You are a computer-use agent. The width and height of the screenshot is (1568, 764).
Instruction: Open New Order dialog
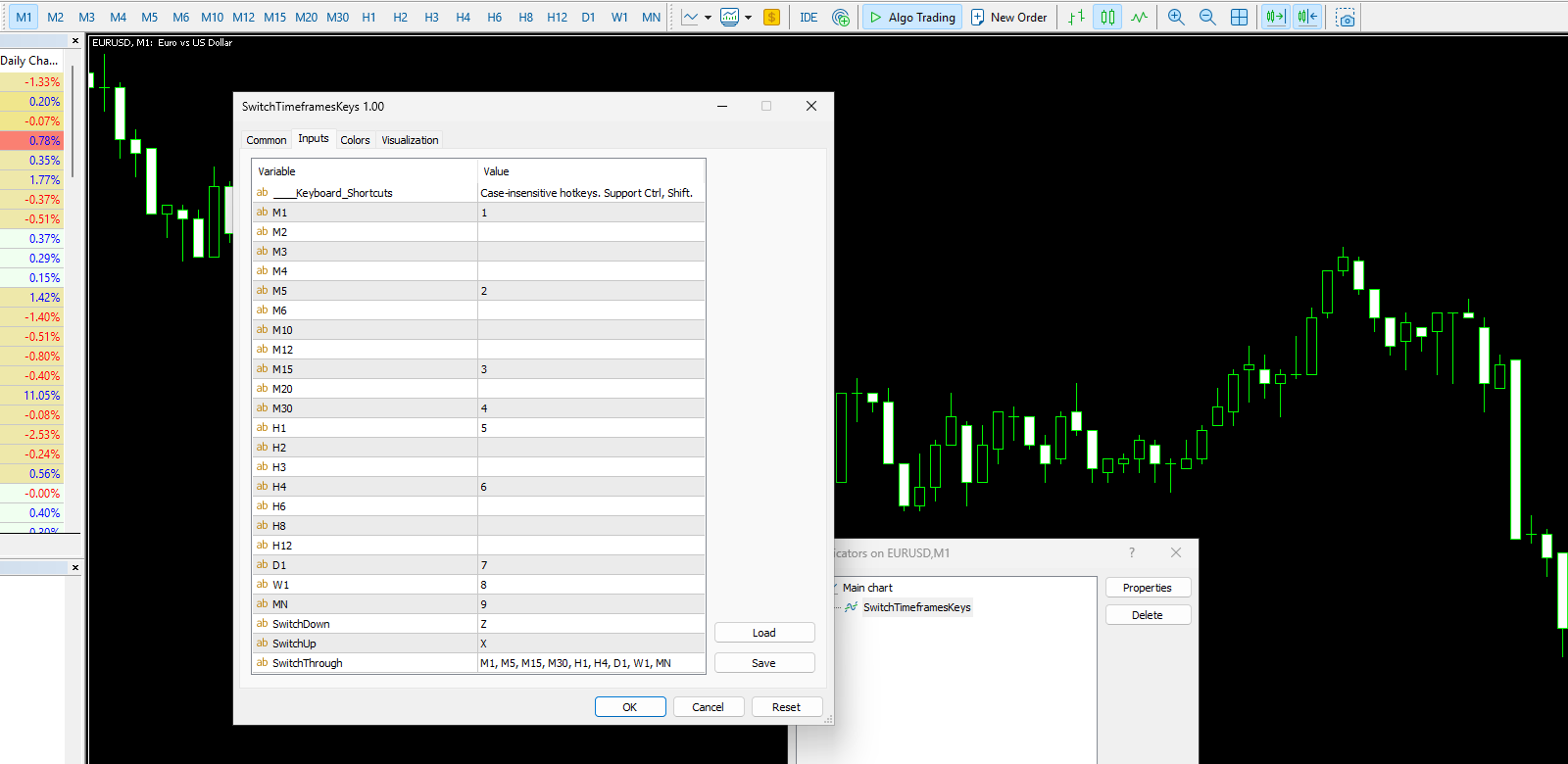[1009, 17]
